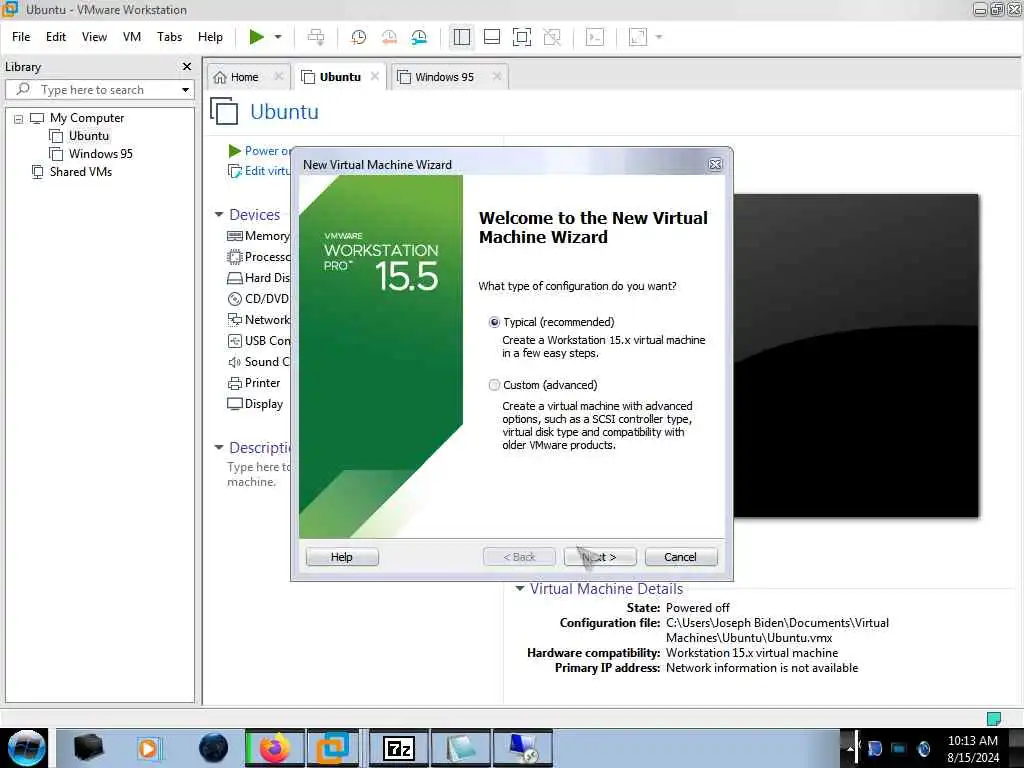
Task: Open the Snapshot Manager icon
Action: [419, 37]
